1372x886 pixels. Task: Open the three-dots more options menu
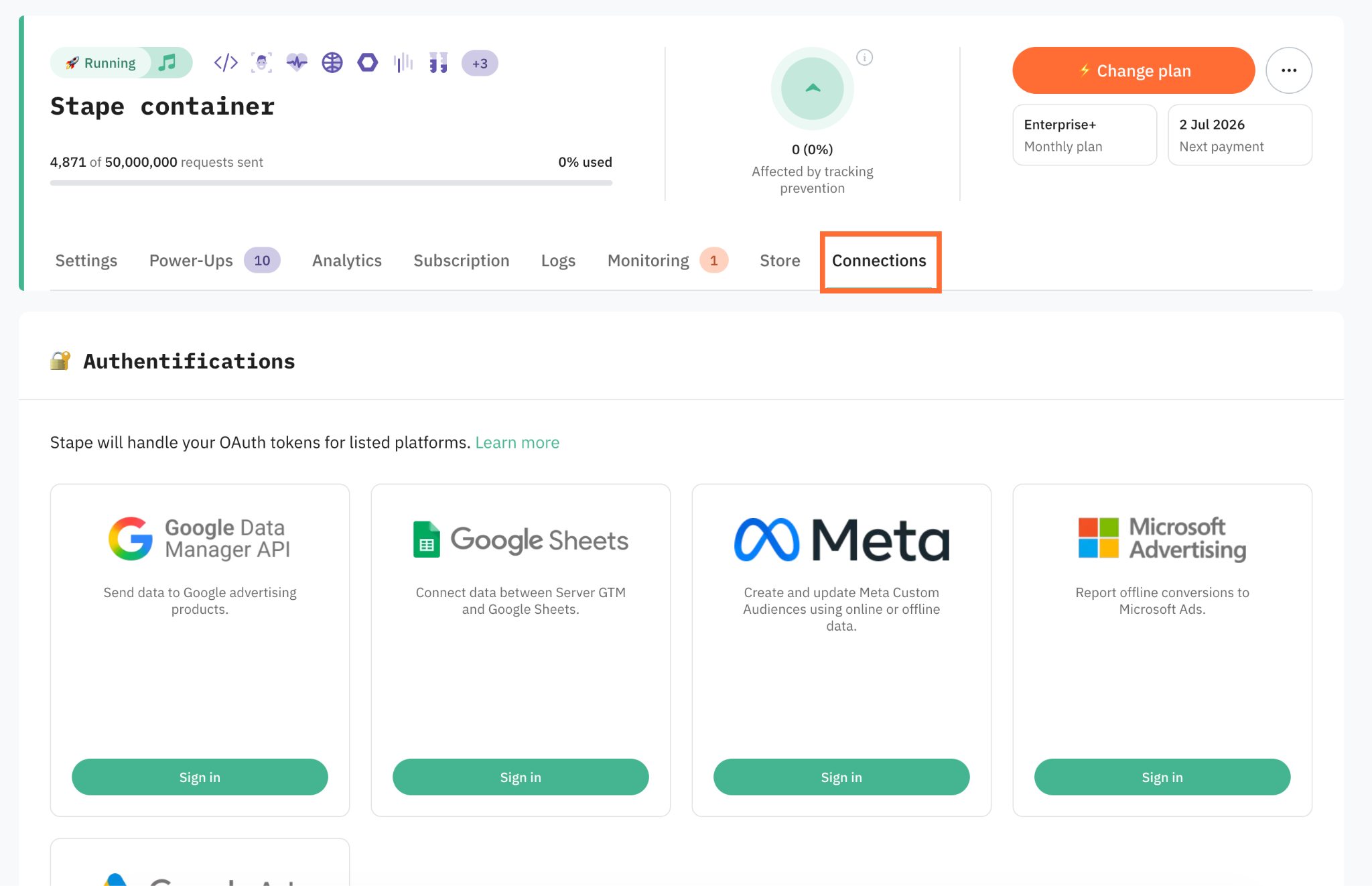(1289, 70)
